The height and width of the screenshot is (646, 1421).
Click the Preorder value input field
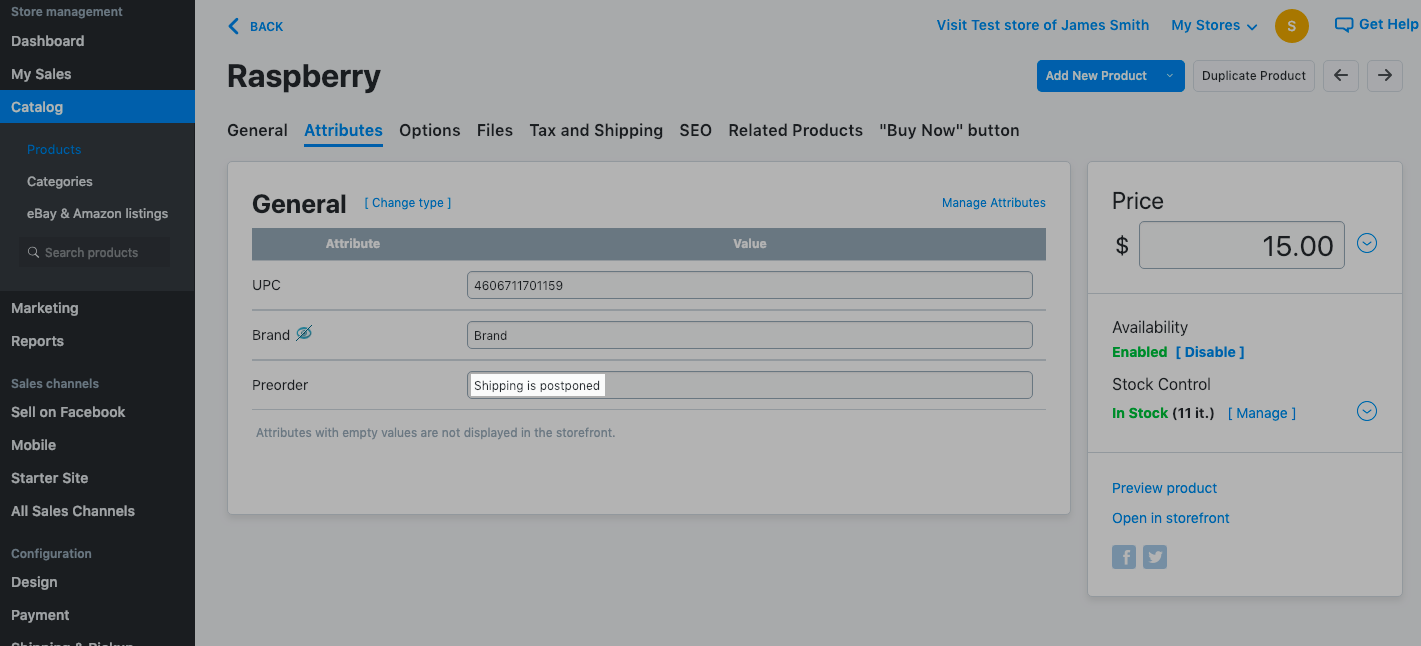pyautogui.click(x=749, y=386)
